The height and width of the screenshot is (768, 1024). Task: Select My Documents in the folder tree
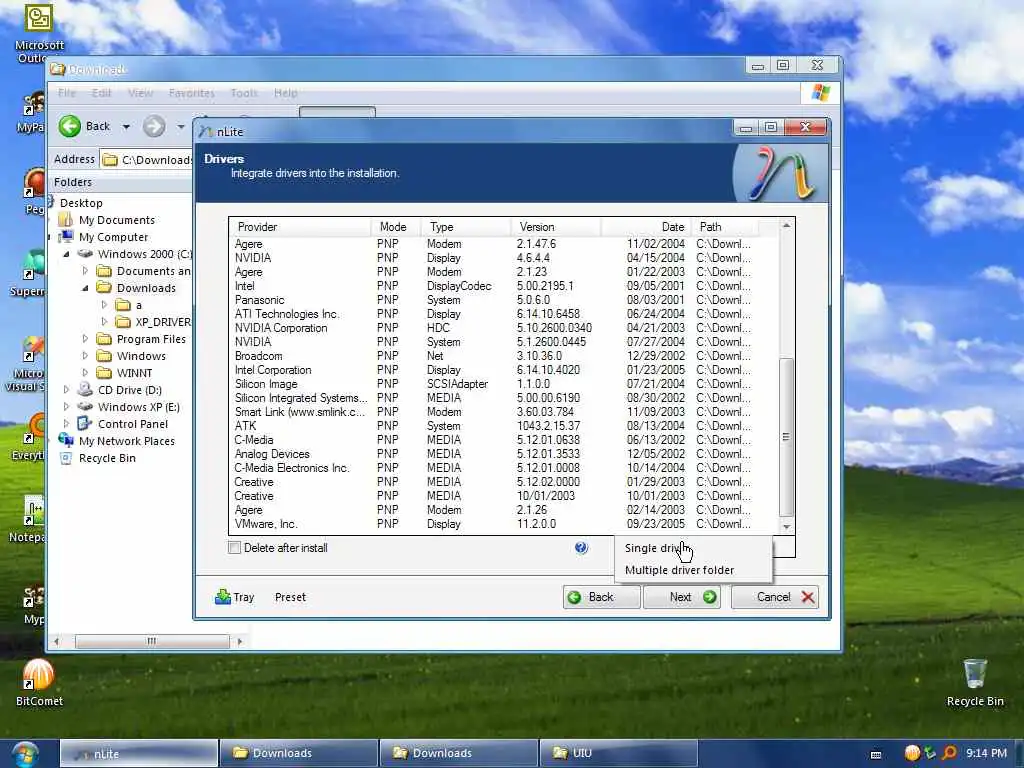(117, 220)
